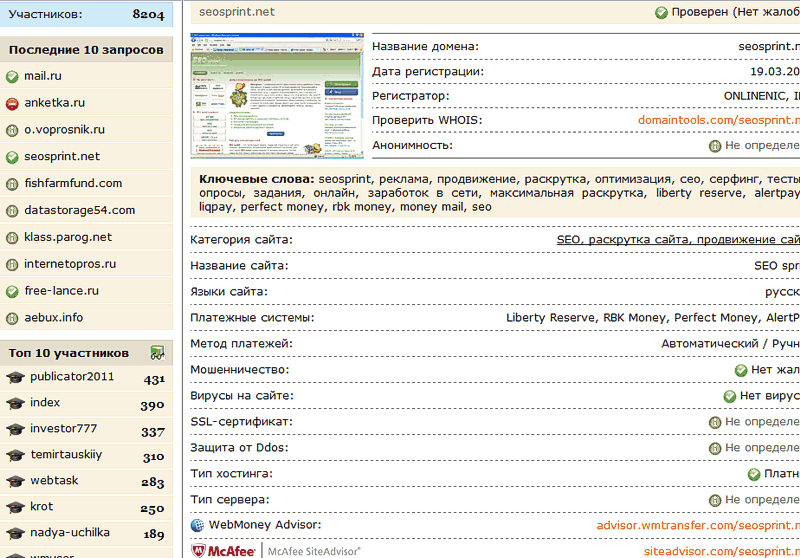Open anketka.ru from recent requests

[55, 103]
